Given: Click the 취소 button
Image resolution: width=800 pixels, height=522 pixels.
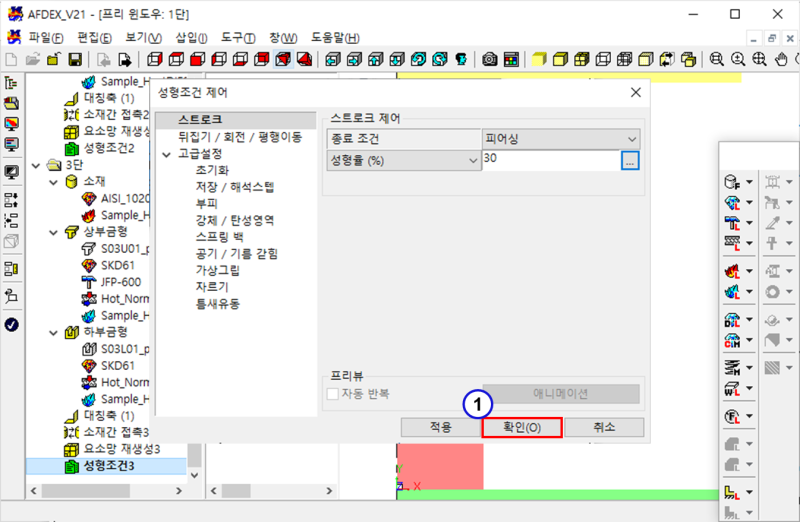Looking at the screenshot, I should pyautogui.click(x=604, y=427).
